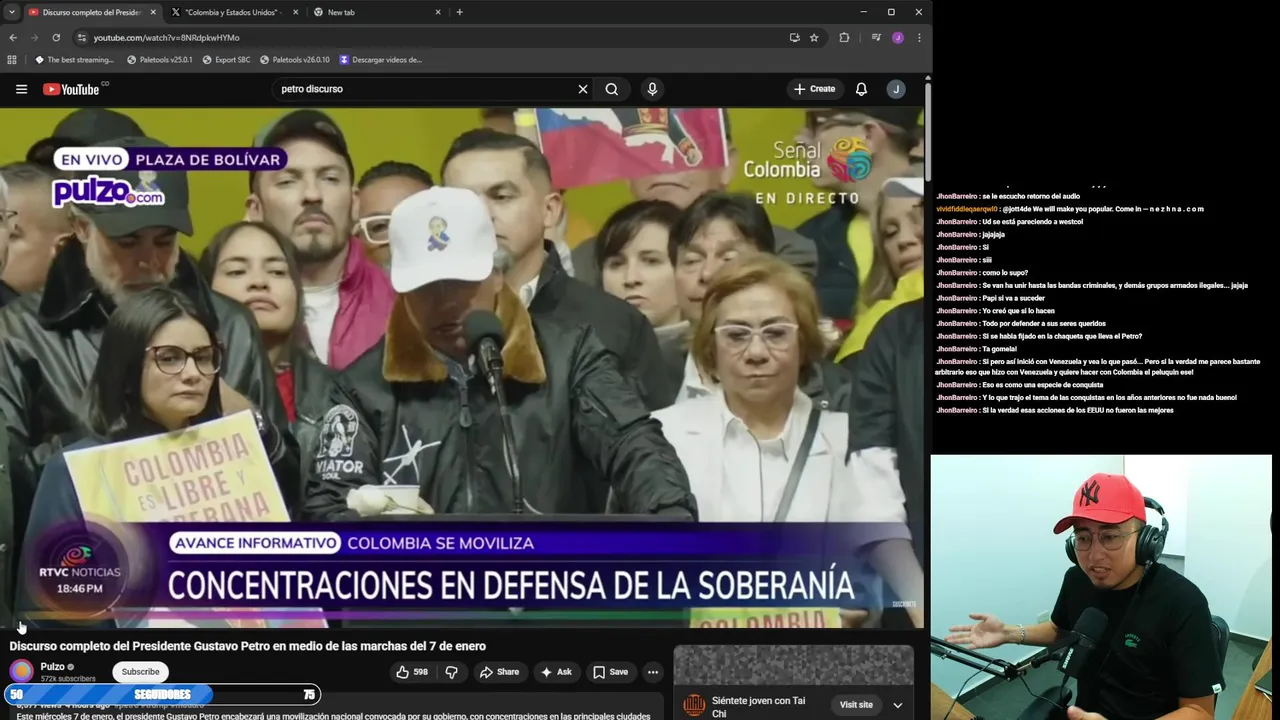Open the apps grid in the bookmarks bar
Viewport: 1280px width, 720px height.
point(12,60)
